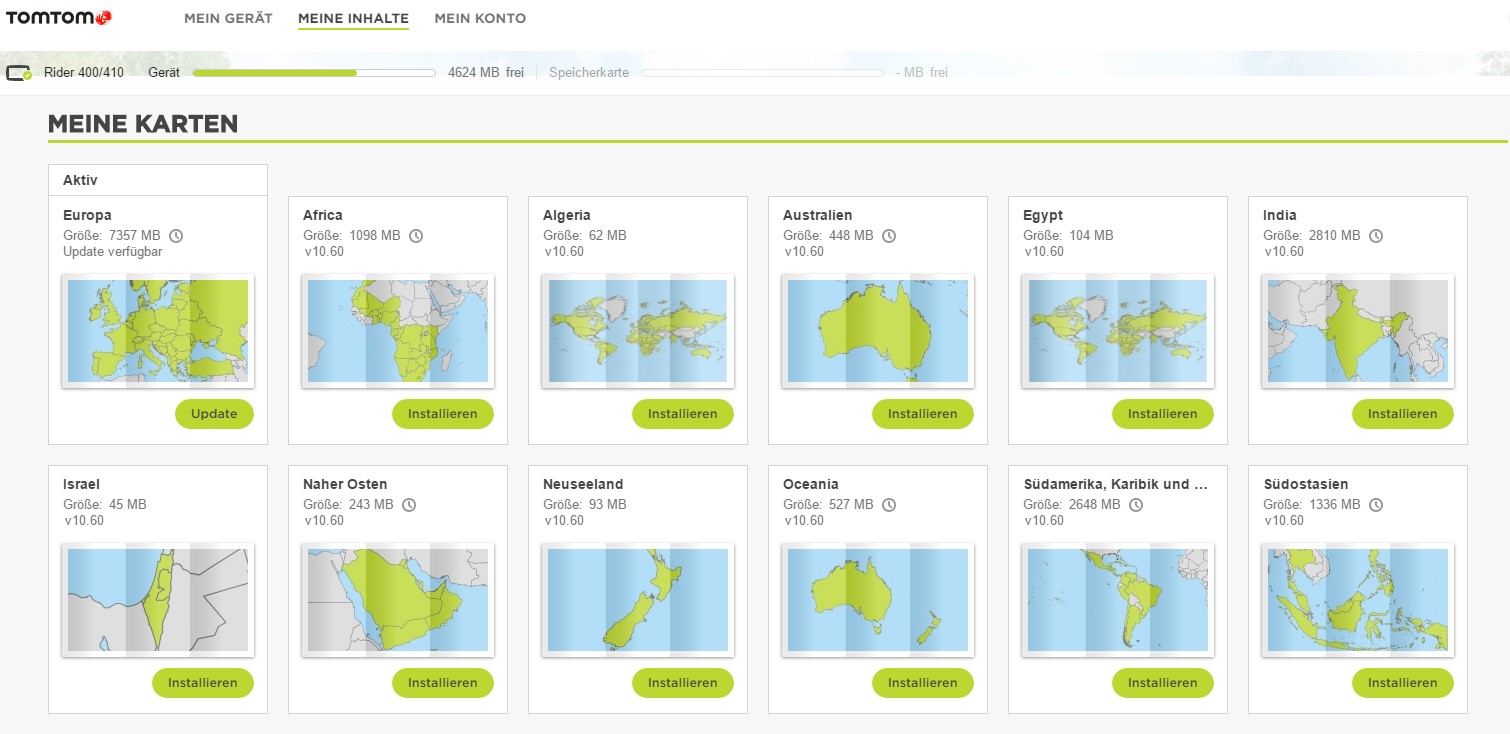Click clock icon beside Südostasien size
The width and height of the screenshot is (1510, 734).
[1376, 505]
